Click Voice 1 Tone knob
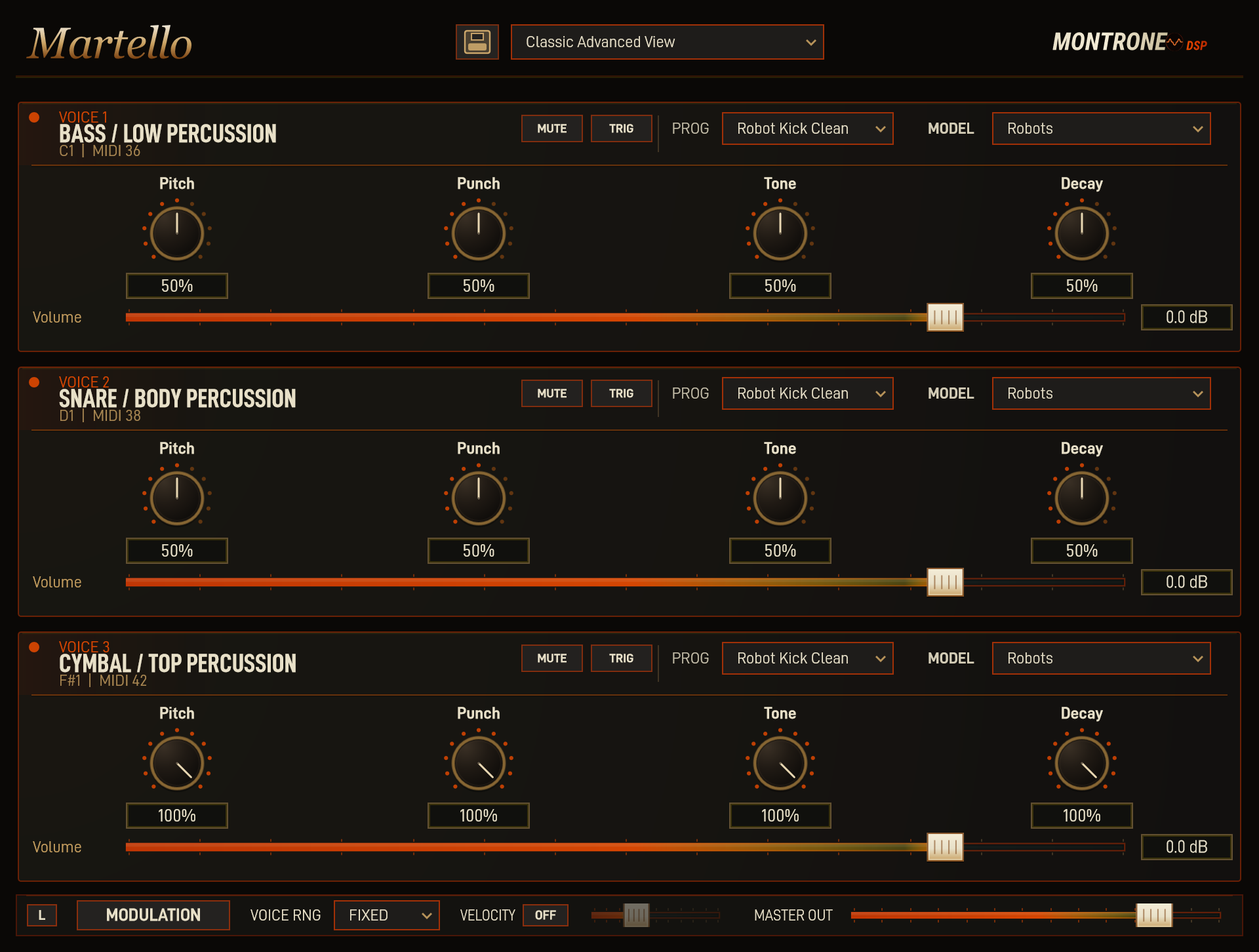Viewport: 1259px width, 952px height. [x=780, y=233]
